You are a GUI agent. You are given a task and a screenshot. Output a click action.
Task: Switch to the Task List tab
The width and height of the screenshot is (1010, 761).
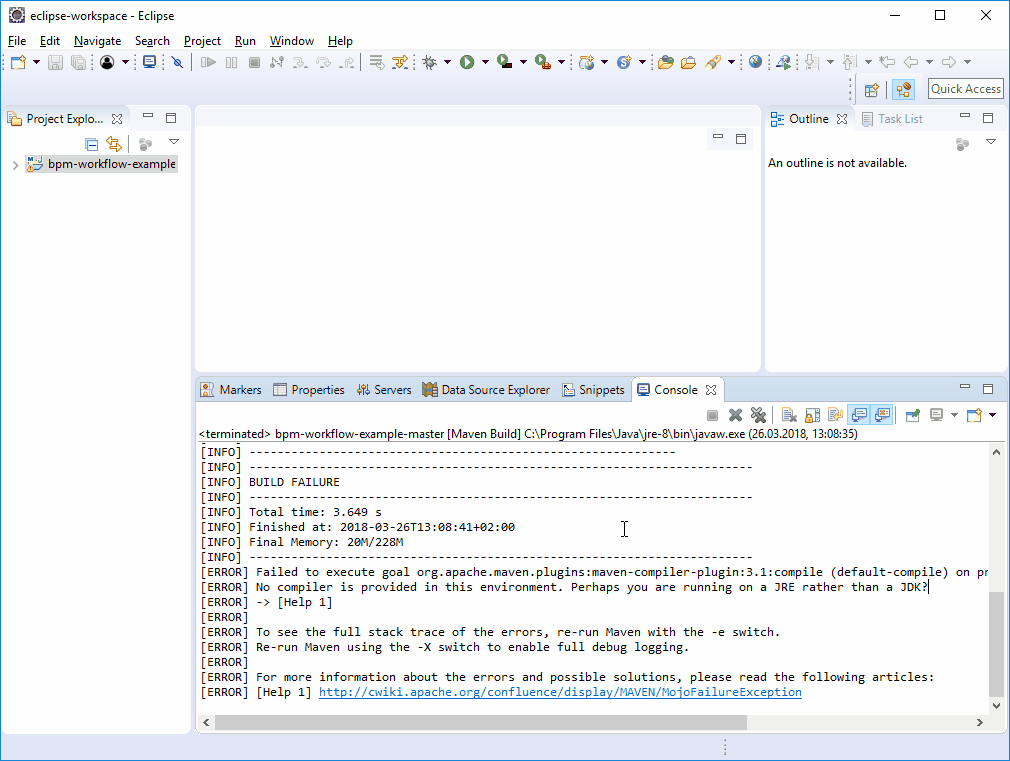coord(892,119)
